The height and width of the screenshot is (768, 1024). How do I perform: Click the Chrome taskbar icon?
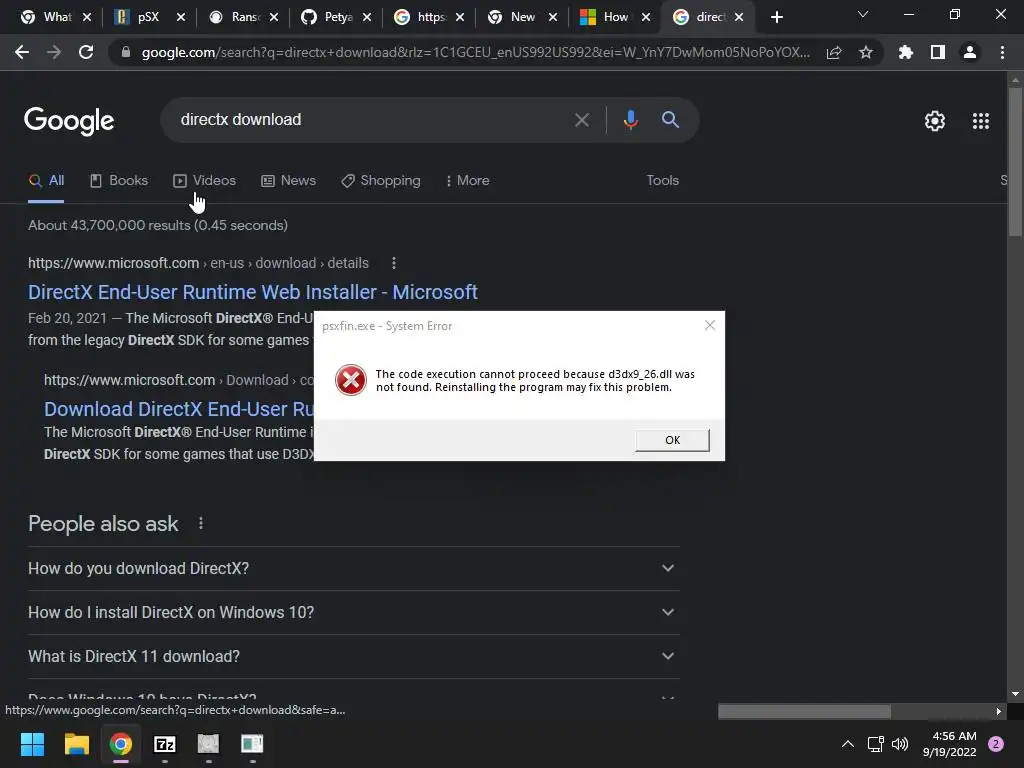pos(121,744)
